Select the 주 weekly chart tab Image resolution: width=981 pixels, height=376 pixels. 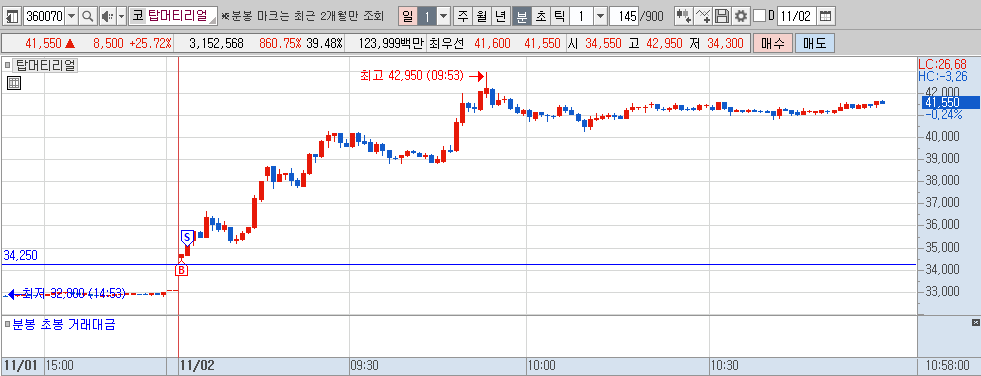click(x=462, y=16)
